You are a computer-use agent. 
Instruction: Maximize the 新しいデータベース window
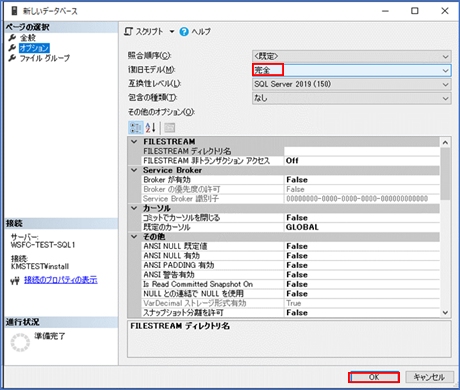[x=415, y=11]
